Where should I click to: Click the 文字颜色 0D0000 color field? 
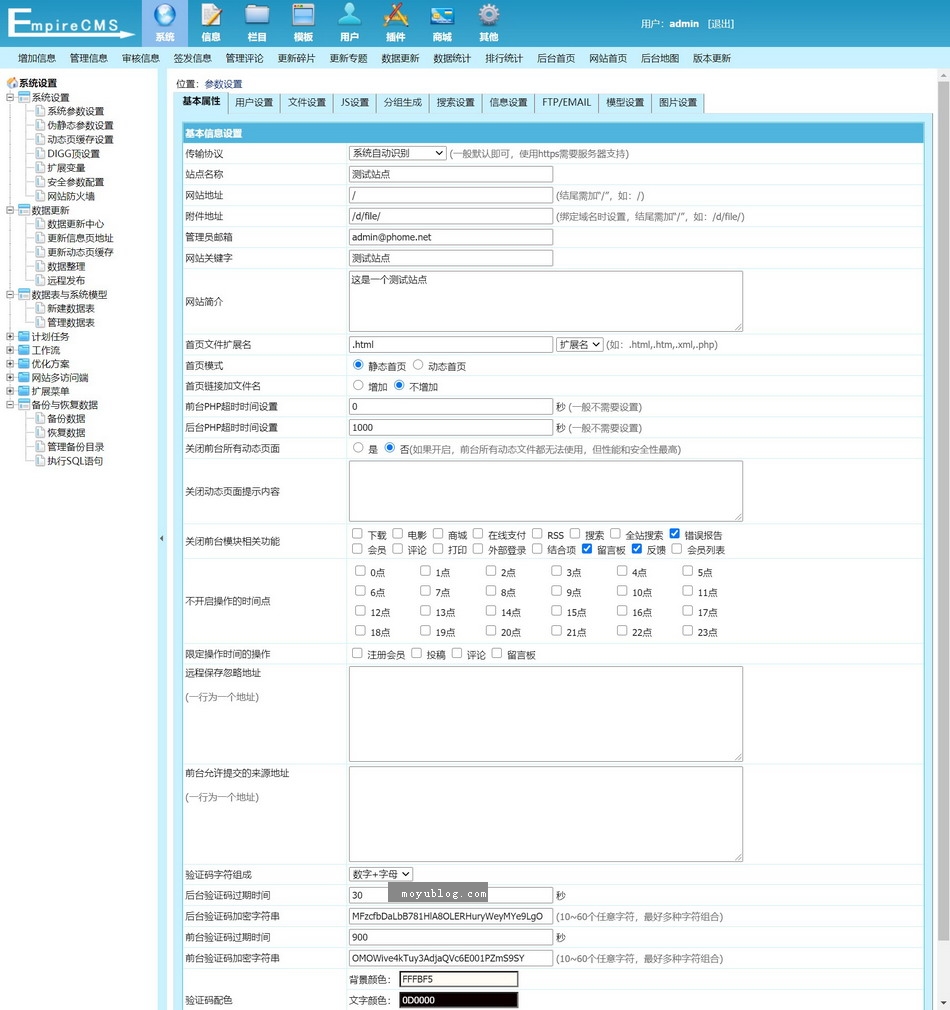(x=459, y=1000)
